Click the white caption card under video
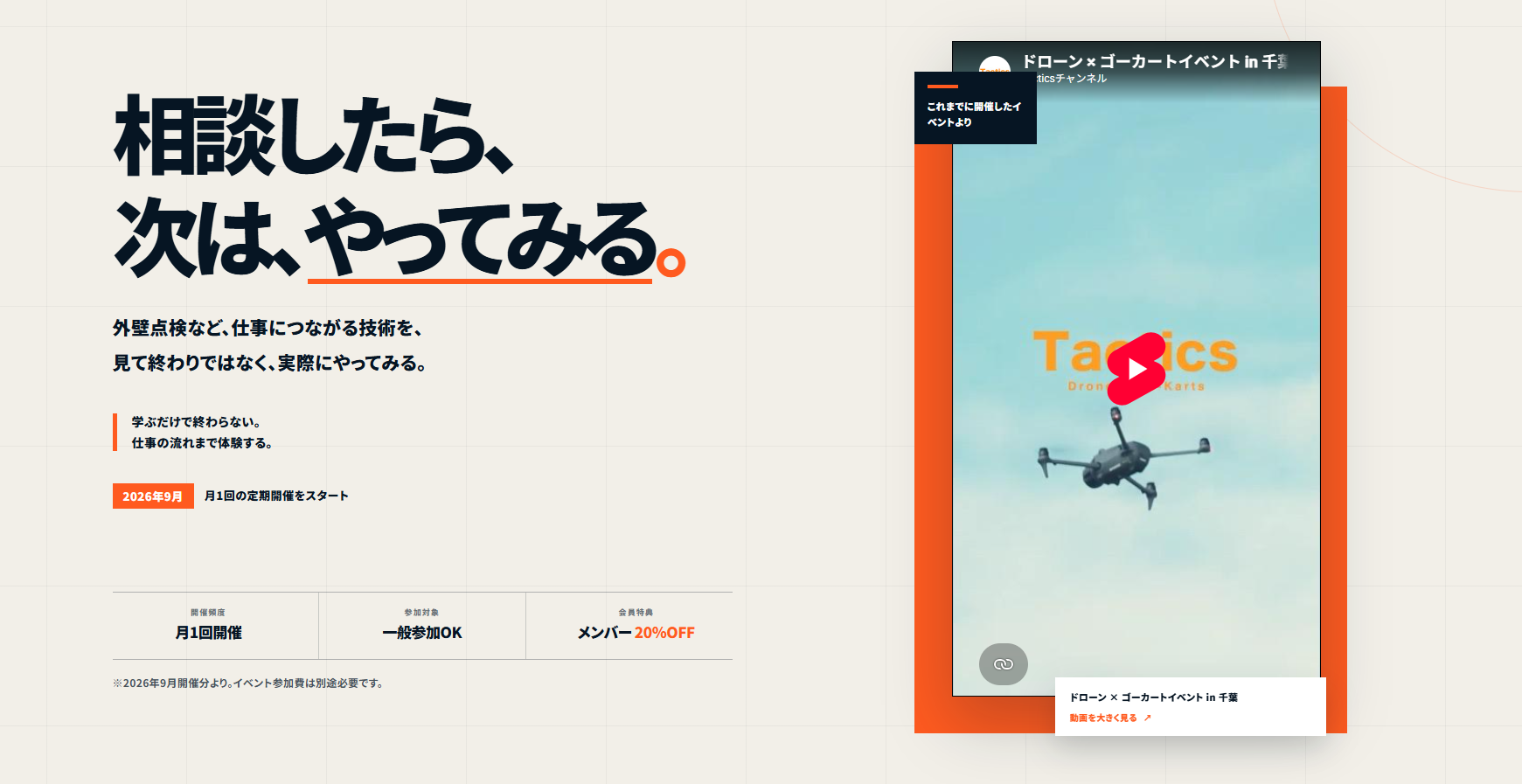The image size is (1522, 784). coord(1191,706)
